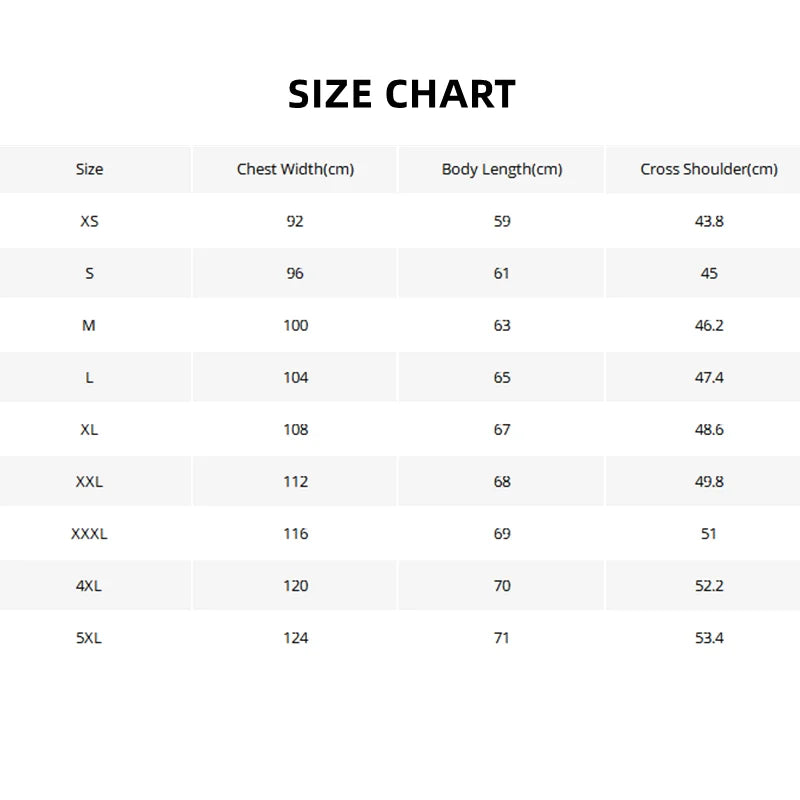Click cross shoulder value 48.6
Screen dimensions: 800x800
709,430
